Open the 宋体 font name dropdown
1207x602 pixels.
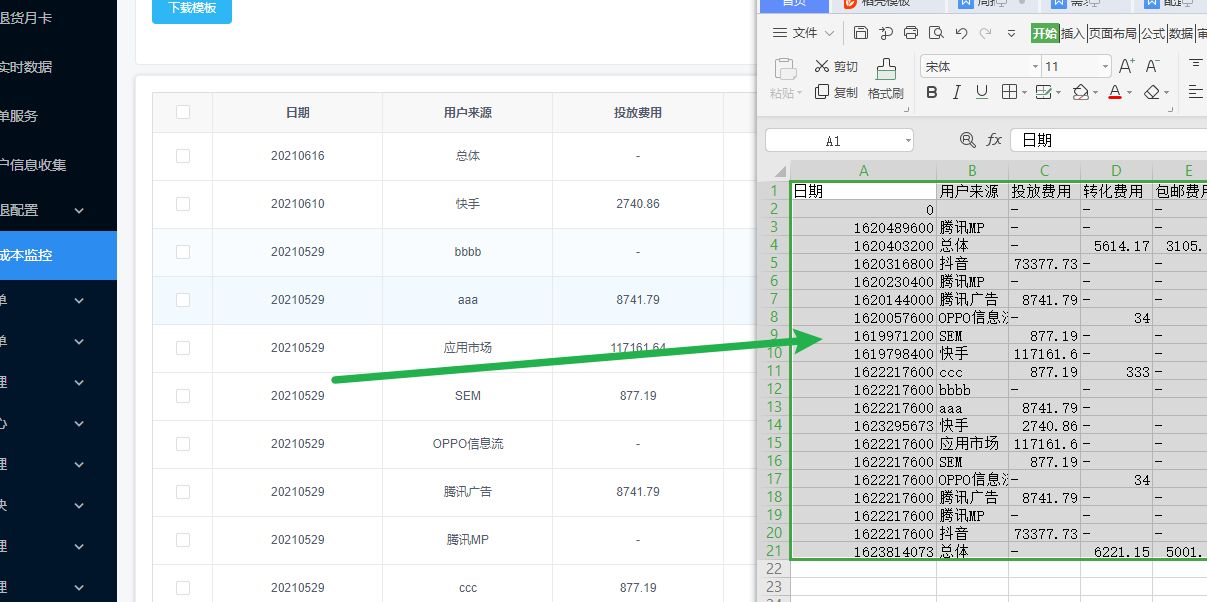point(1035,67)
